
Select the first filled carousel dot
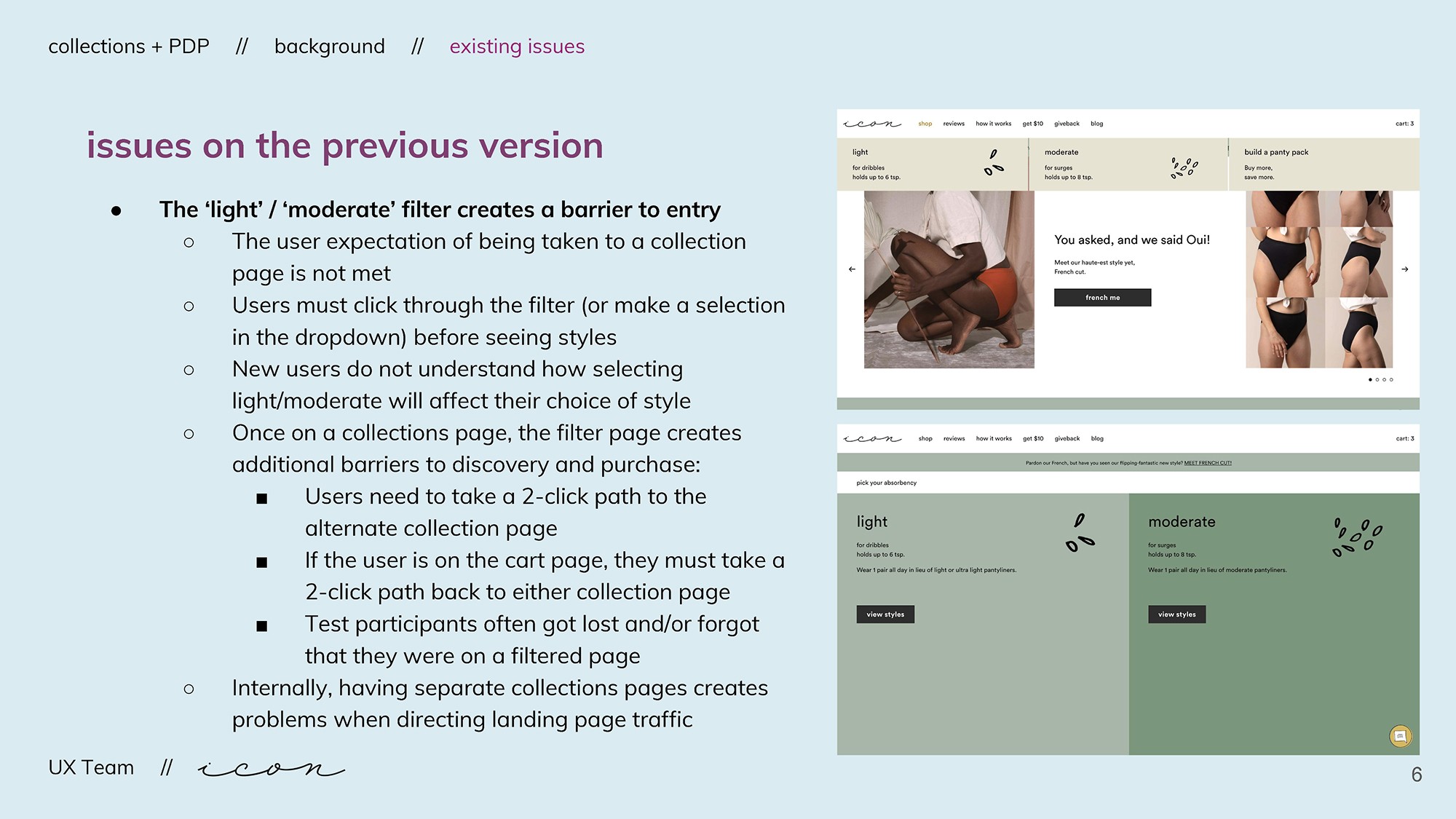[1370, 379]
